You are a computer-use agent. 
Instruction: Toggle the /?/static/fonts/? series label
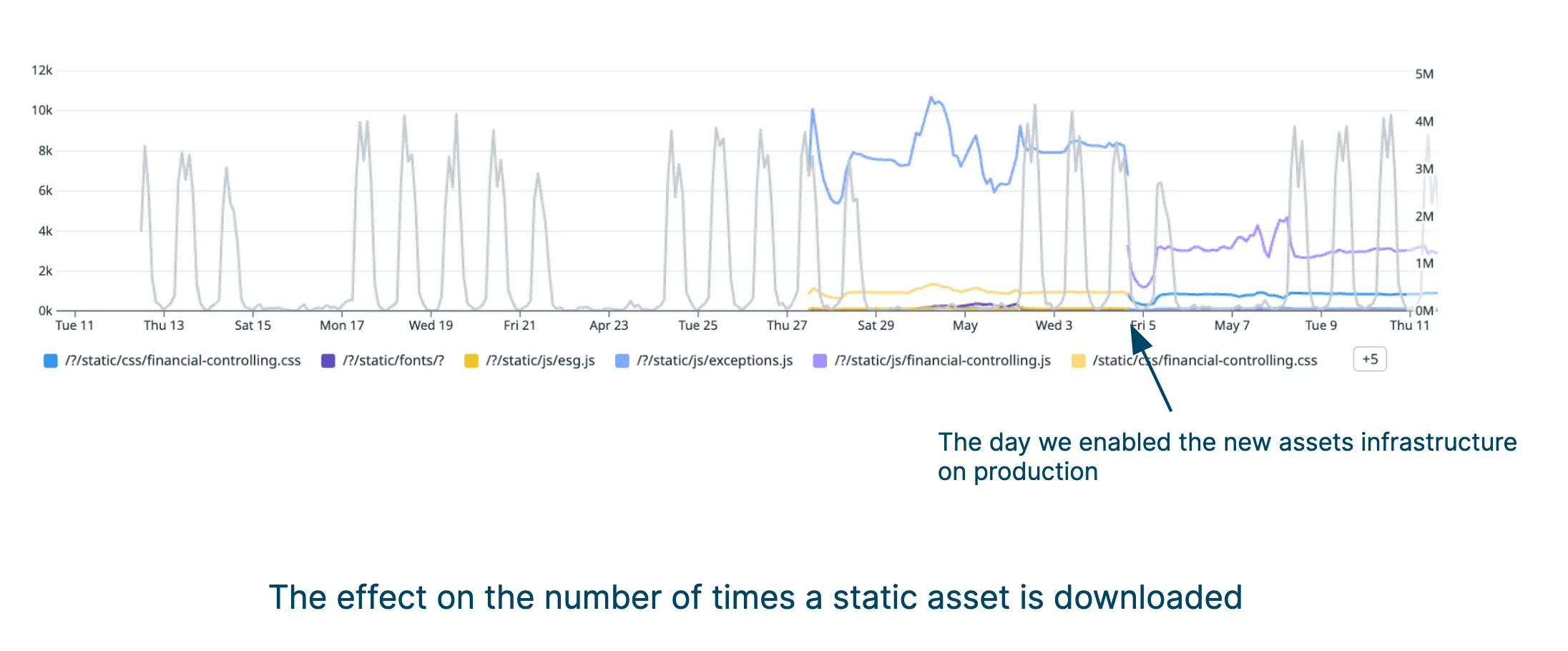(393, 361)
